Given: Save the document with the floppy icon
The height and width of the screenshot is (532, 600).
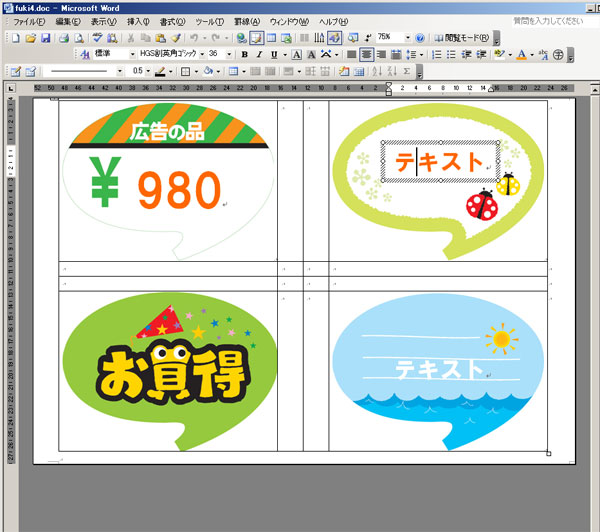Looking at the screenshot, I should (x=45, y=37).
